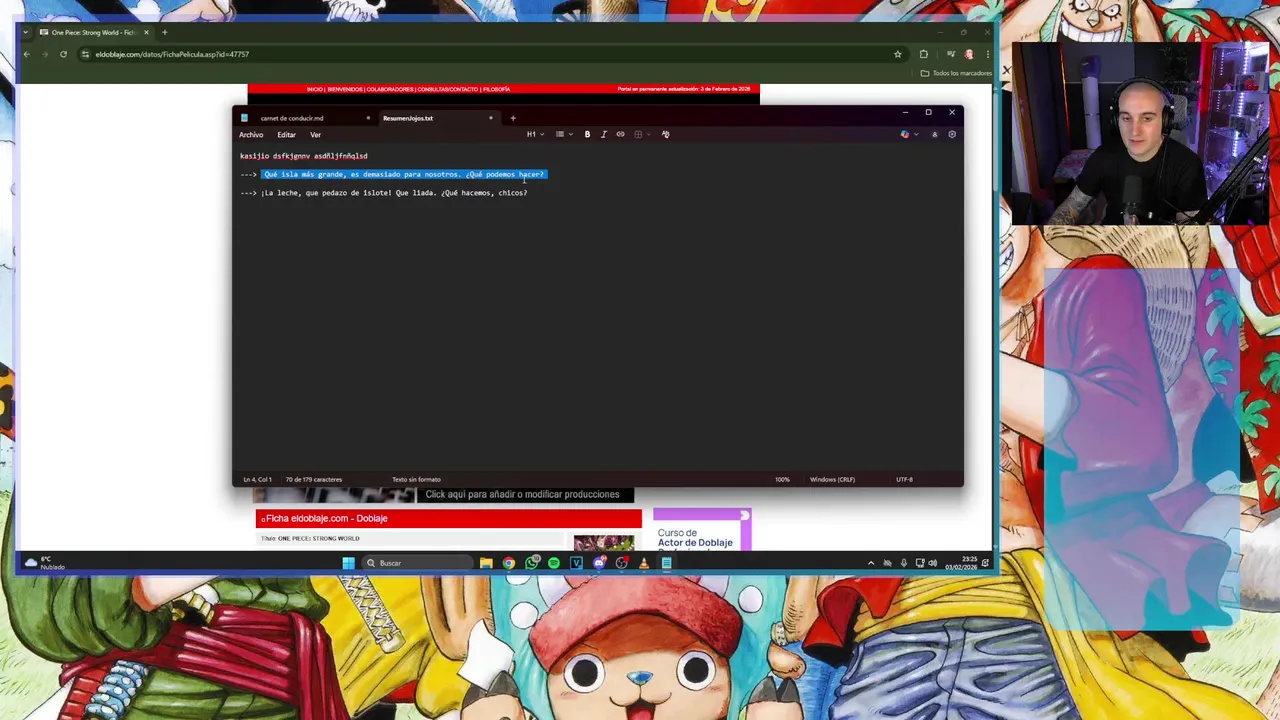The width and height of the screenshot is (1280, 720).
Task: Click the 'kasijio dsfkjgnnv asdñljfnñqlsd' text line
Action: coord(303,156)
